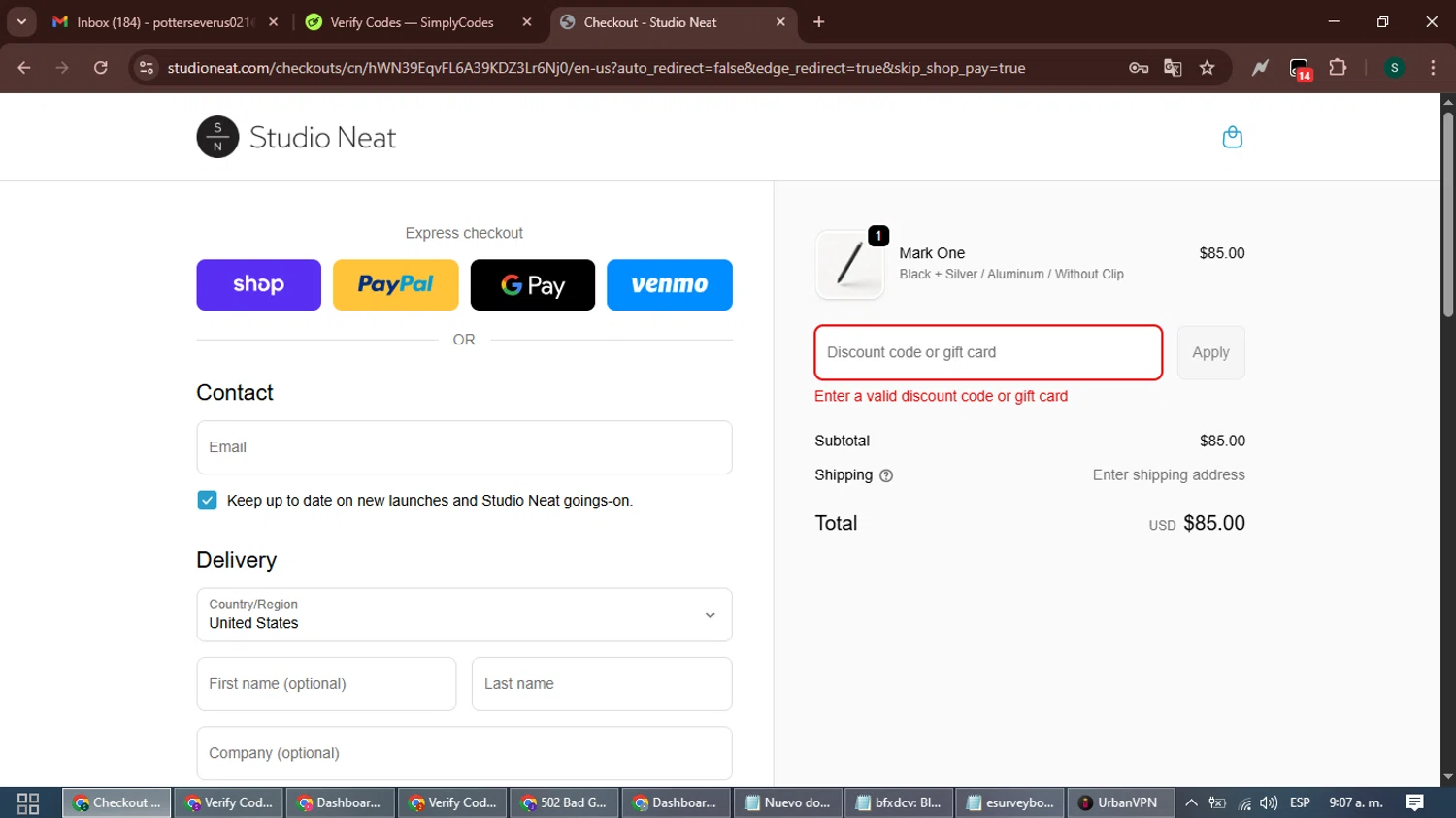Open the password manager key icon
This screenshot has width=1456, height=818.
(x=1139, y=68)
